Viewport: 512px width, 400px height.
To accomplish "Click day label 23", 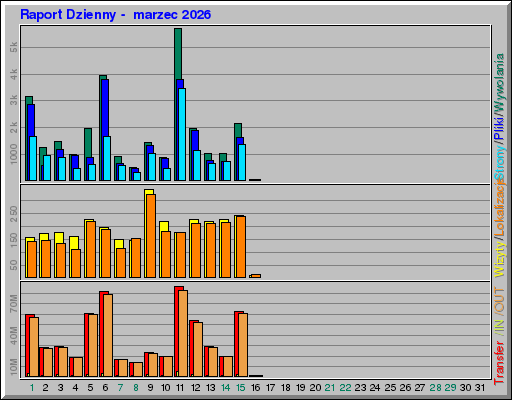I will tap(360, 388).
